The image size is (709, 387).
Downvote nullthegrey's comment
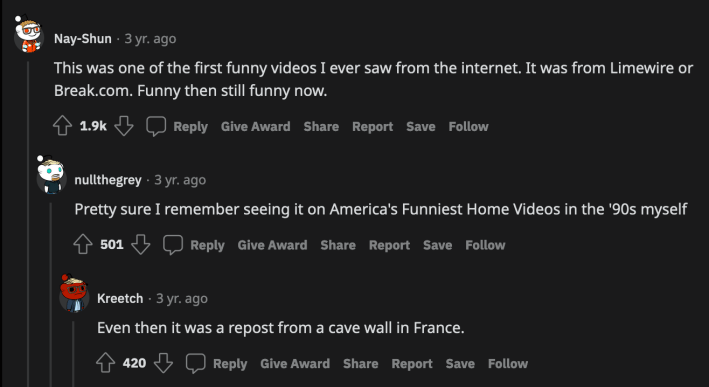[x=140, y=245]
